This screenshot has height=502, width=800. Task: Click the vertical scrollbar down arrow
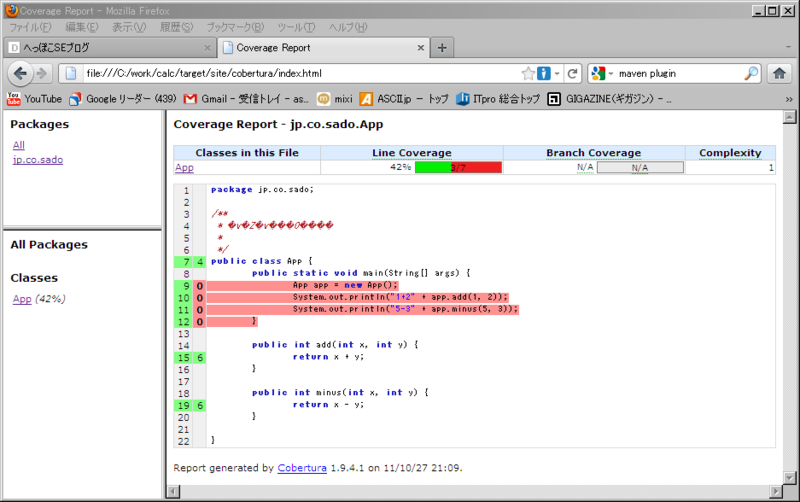tap(789, 478)
